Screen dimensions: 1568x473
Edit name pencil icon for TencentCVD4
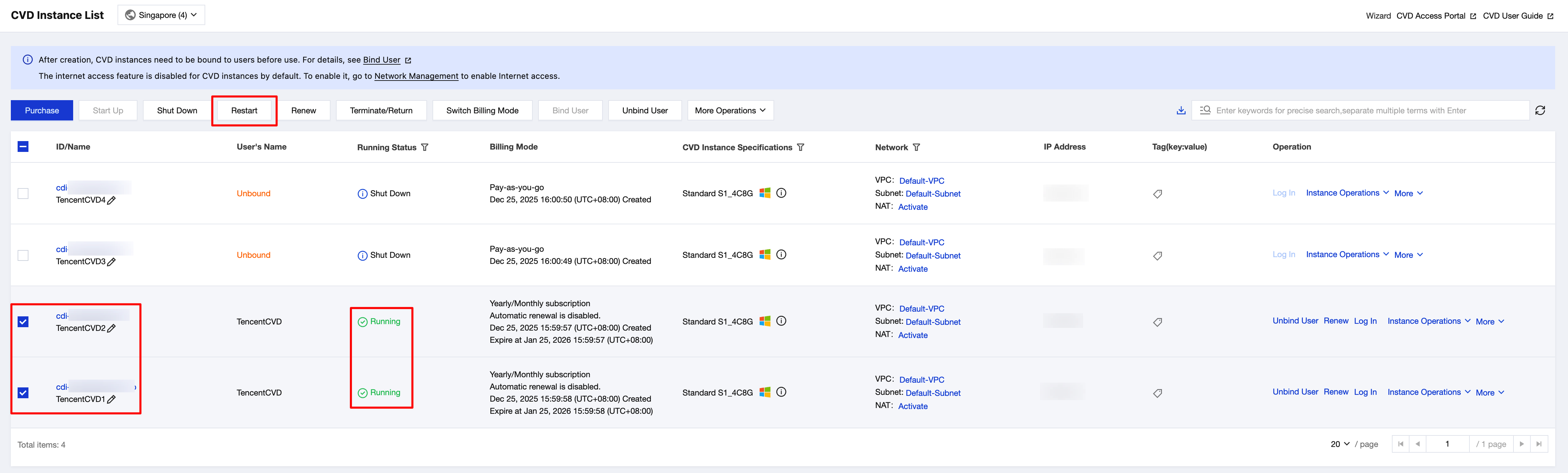click(x=111, y=201)
